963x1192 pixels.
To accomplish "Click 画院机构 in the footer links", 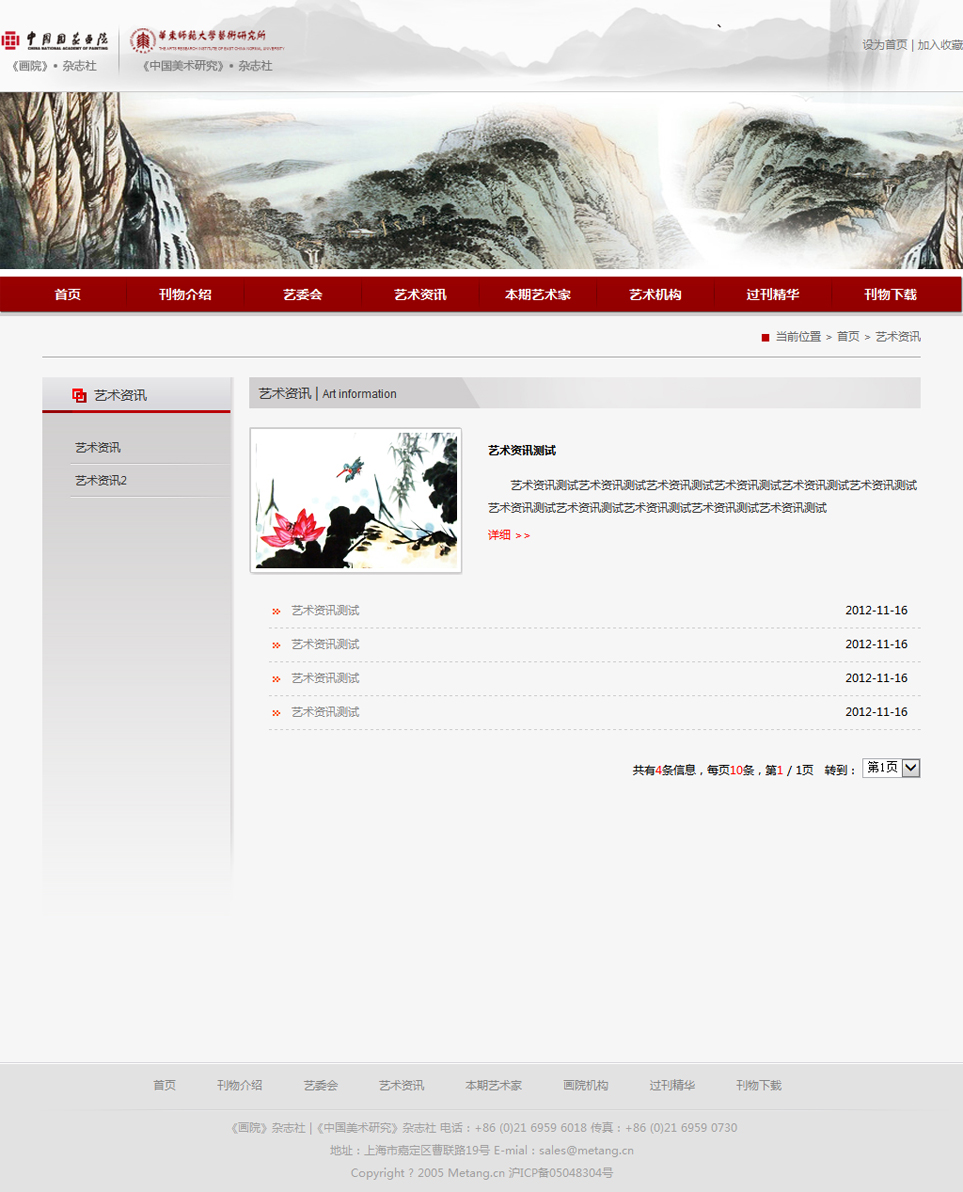I will point(586,1086).
